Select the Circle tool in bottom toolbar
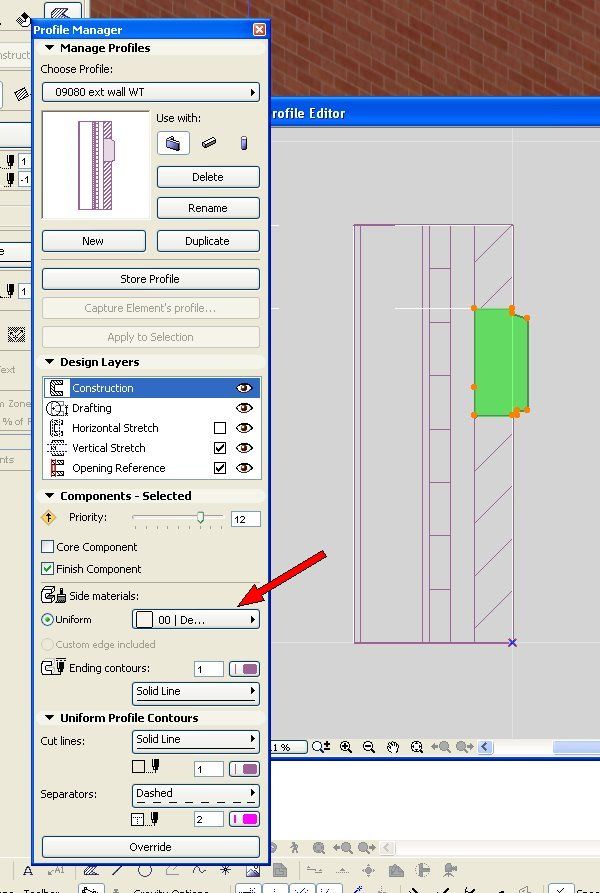600x893 pixels. click(x=145, y=871)
